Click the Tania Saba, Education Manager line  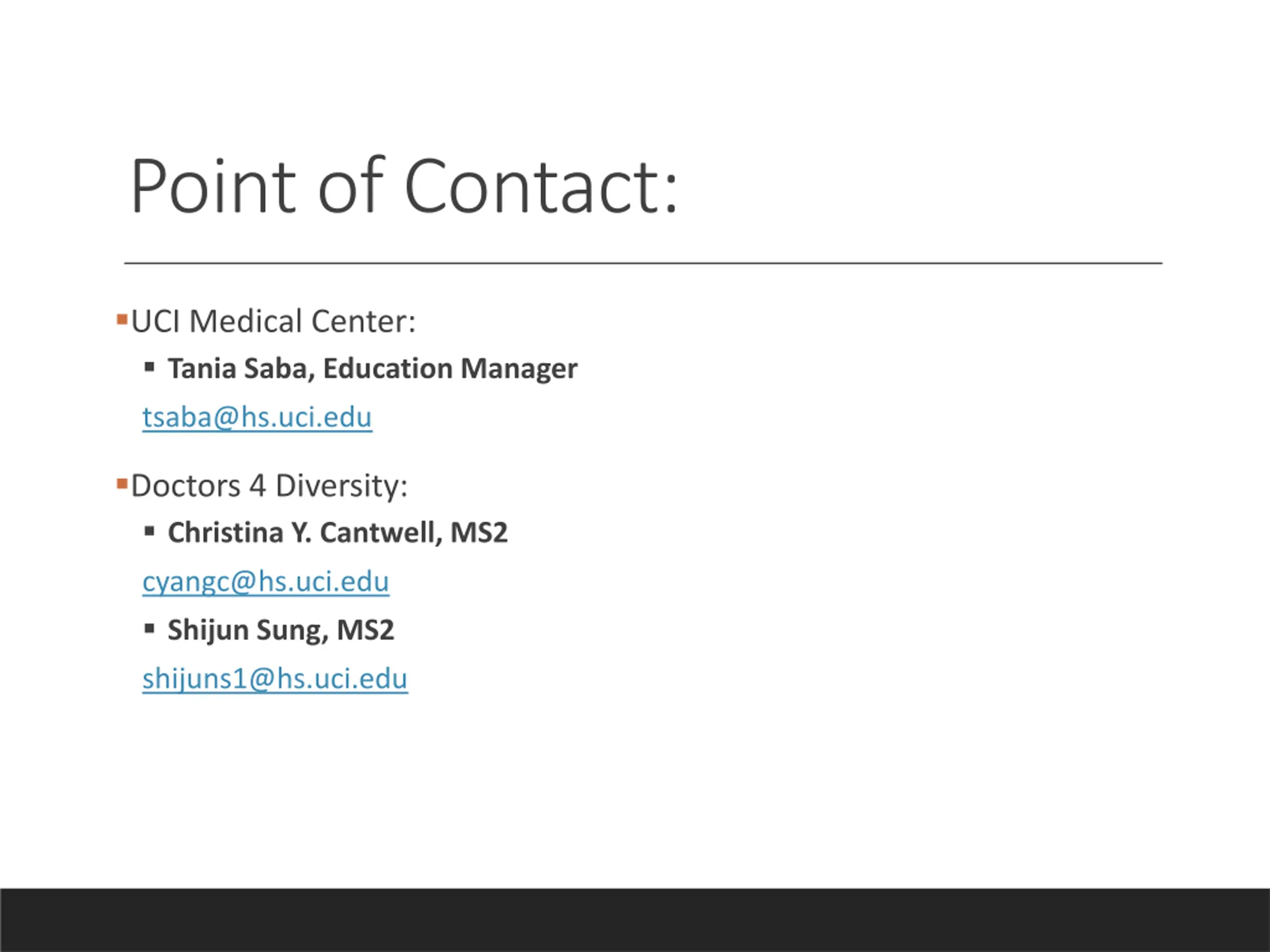pyautogui.click(x=373, y=368)
